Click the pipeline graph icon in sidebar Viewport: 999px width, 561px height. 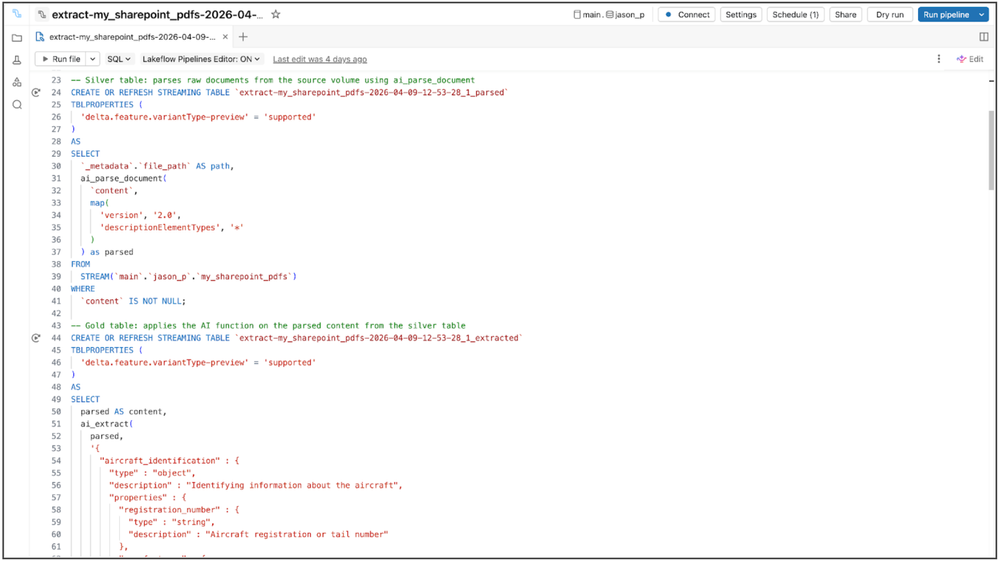[x=17, y=82]
